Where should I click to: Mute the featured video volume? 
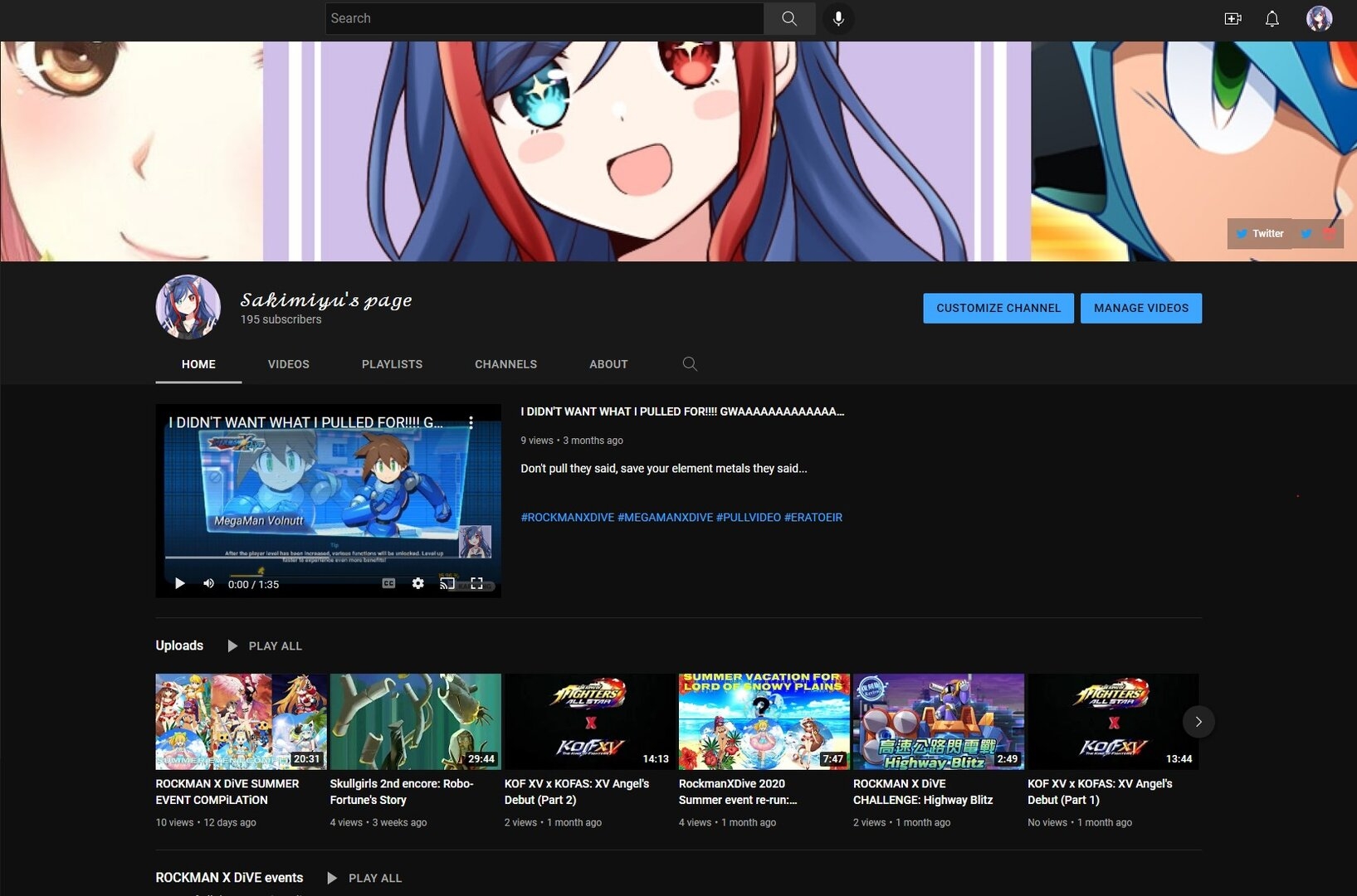click(x=208, y=583)
